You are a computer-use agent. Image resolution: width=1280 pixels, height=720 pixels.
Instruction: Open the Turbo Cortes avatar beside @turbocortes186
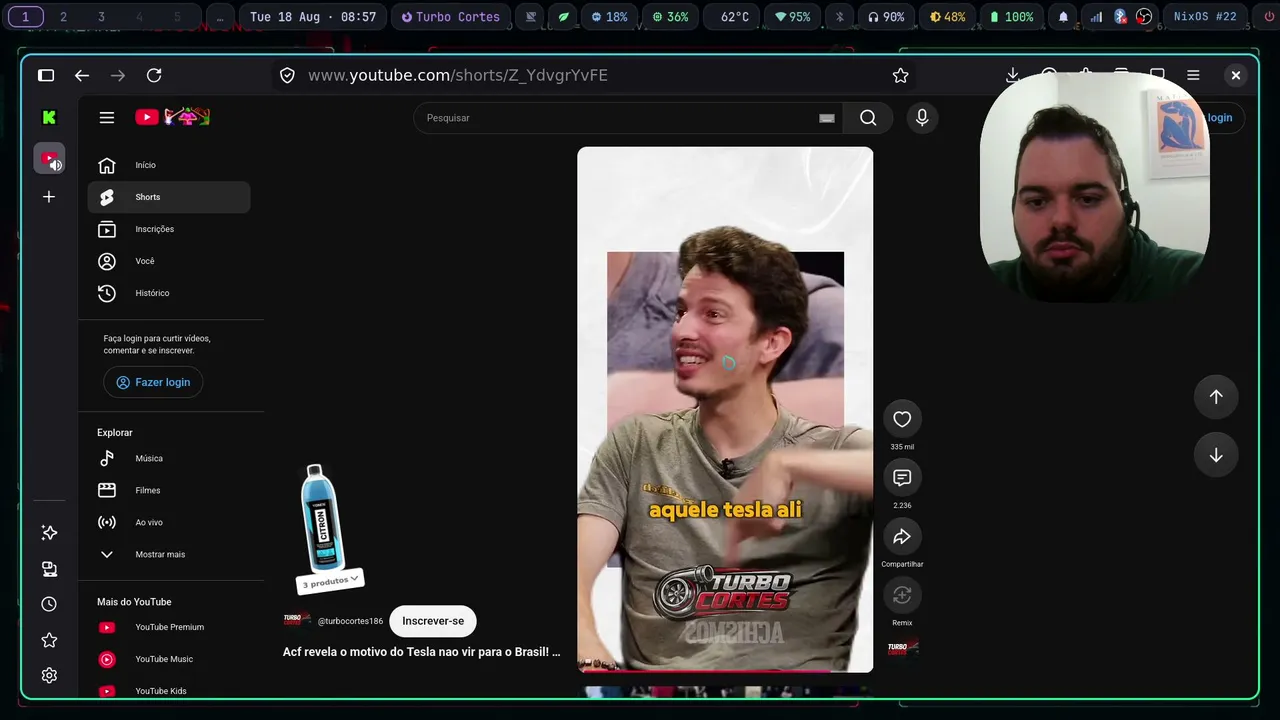pyautogui.click(x=297, y=620)
